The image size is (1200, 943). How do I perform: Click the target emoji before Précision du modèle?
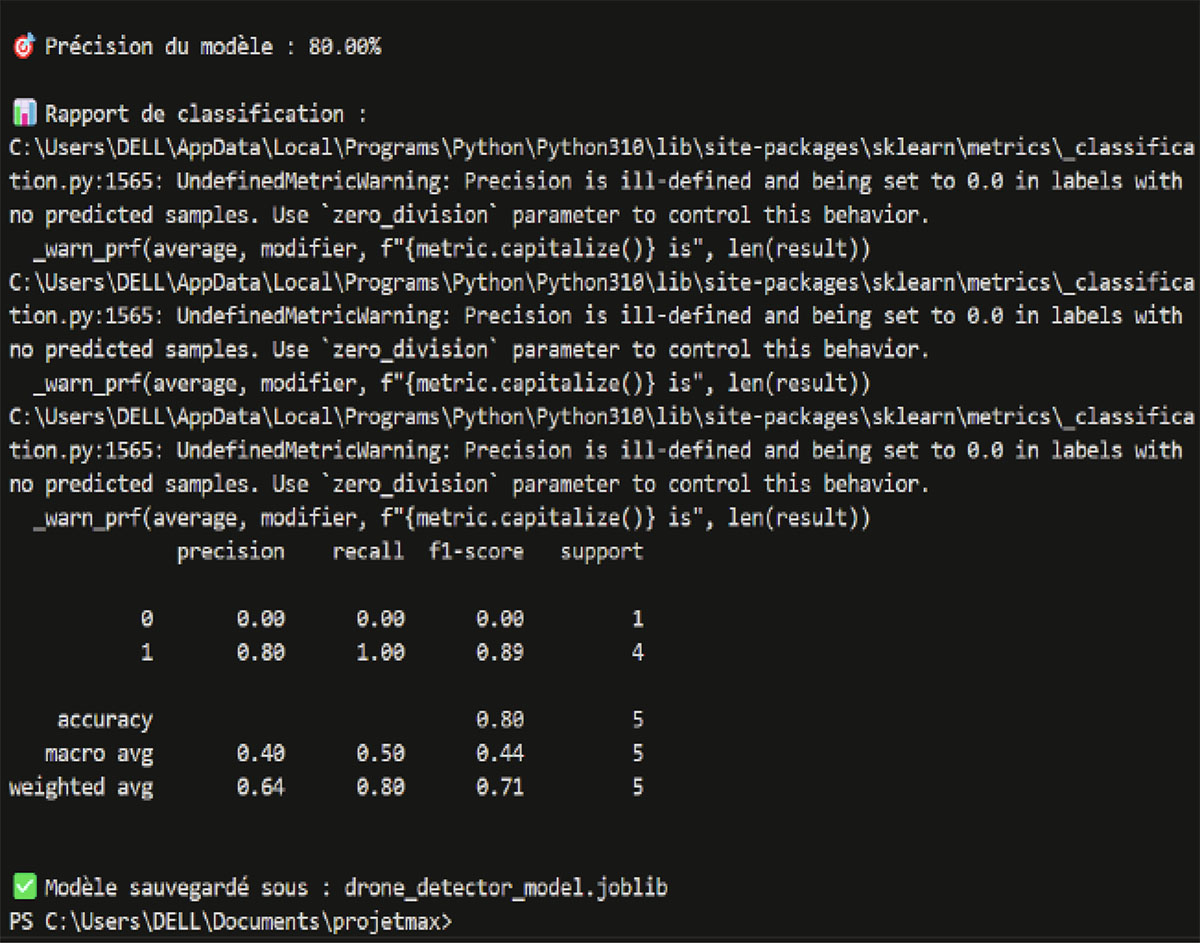pos(23,46)
